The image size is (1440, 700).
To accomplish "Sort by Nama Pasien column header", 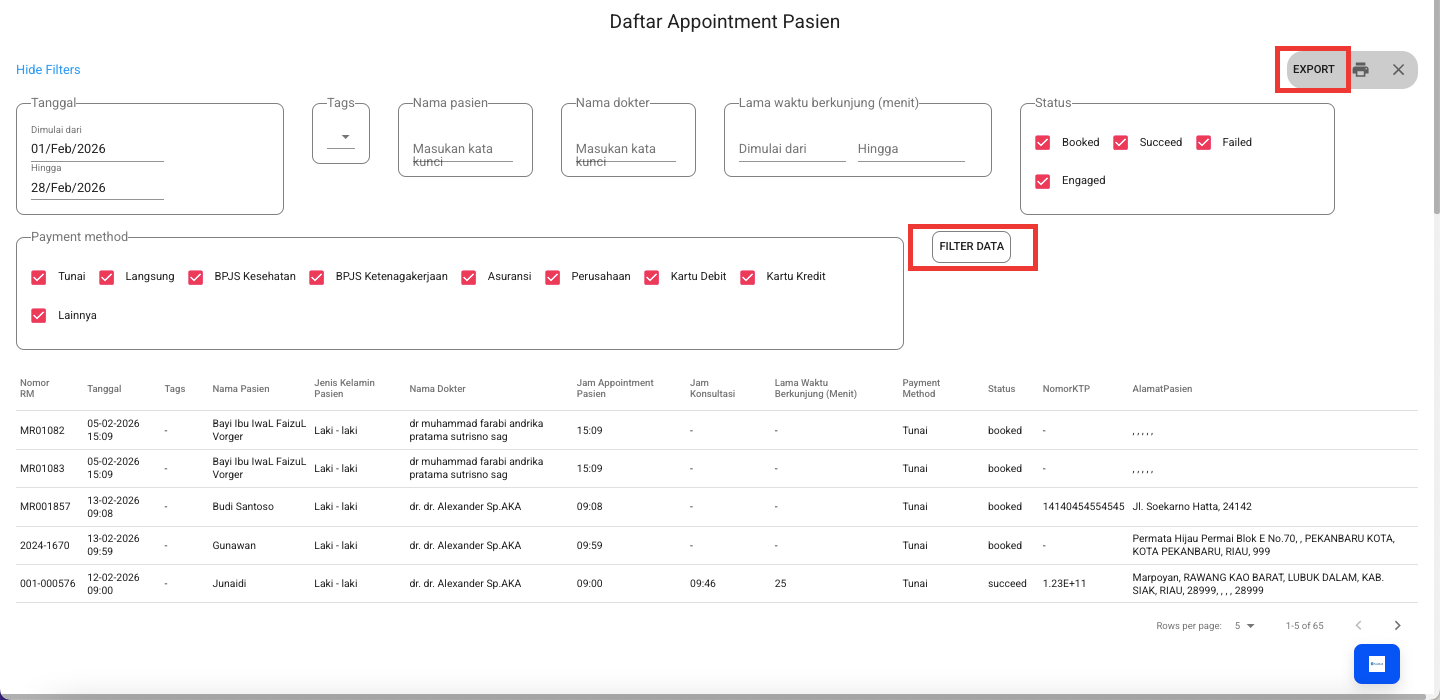I will [x=240, y=389].
